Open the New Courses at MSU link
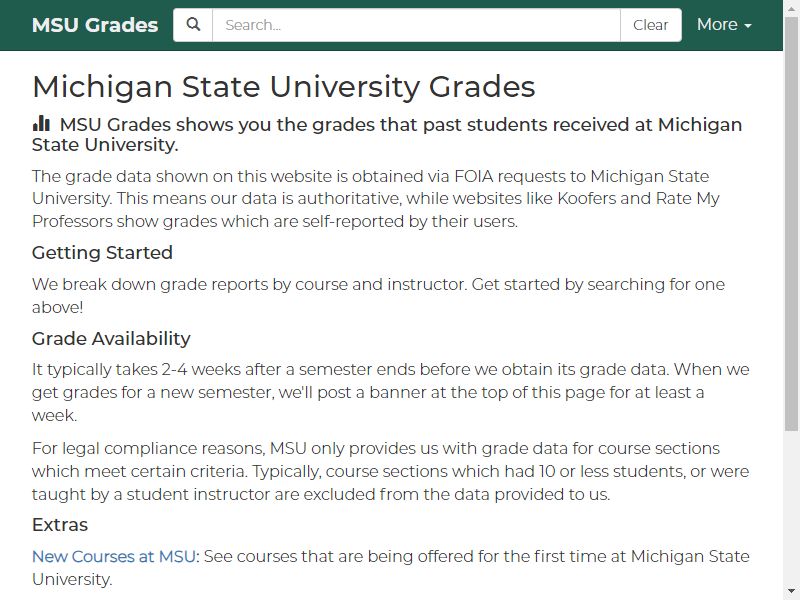The width and height of the screenshot is (800, 600). (x=114, y=556)
